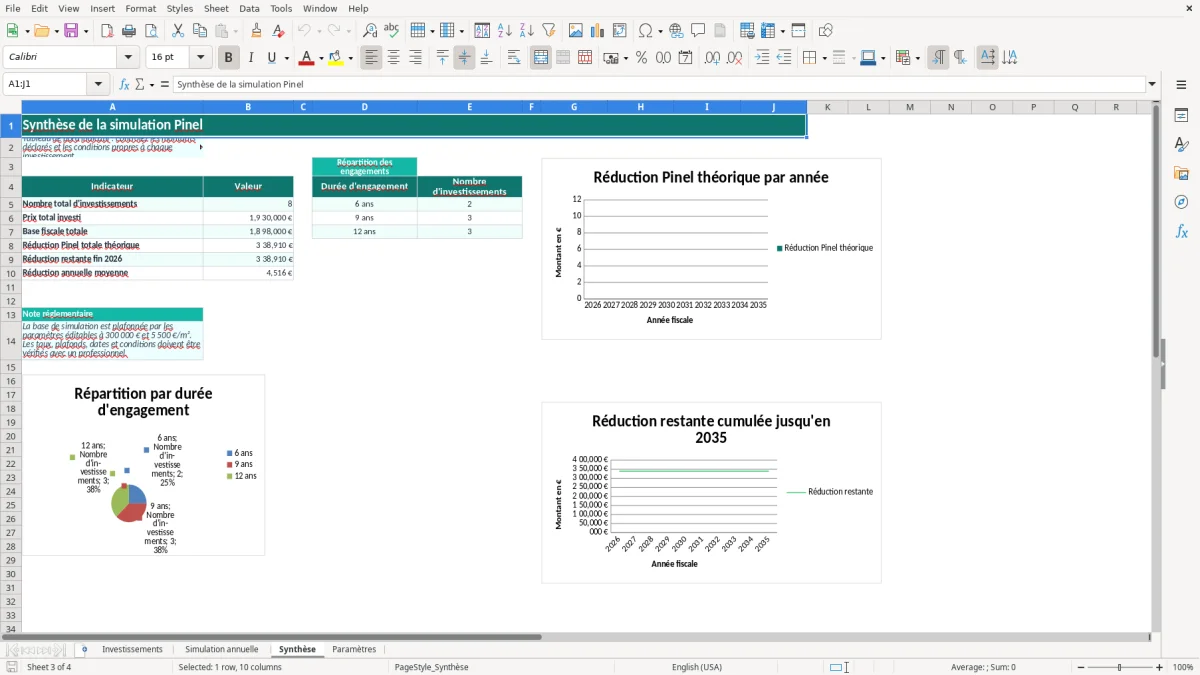The image size is (1200, 675).
Task: Toggle Center Vertically alignment
Action: pos(464,58)
